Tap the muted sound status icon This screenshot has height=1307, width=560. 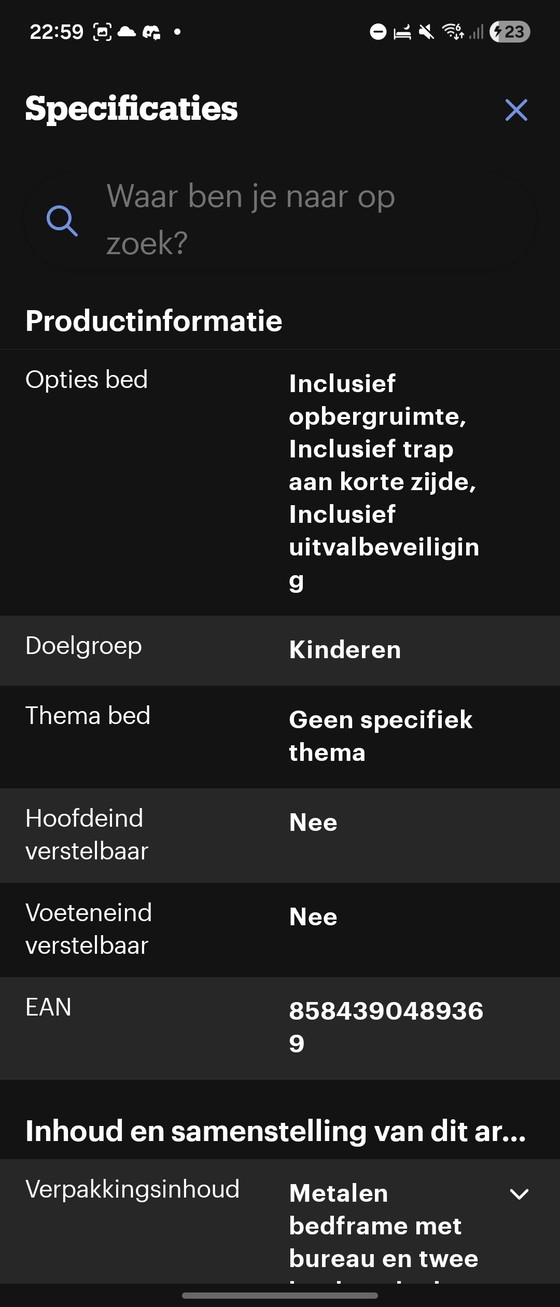tap(427, 32)
